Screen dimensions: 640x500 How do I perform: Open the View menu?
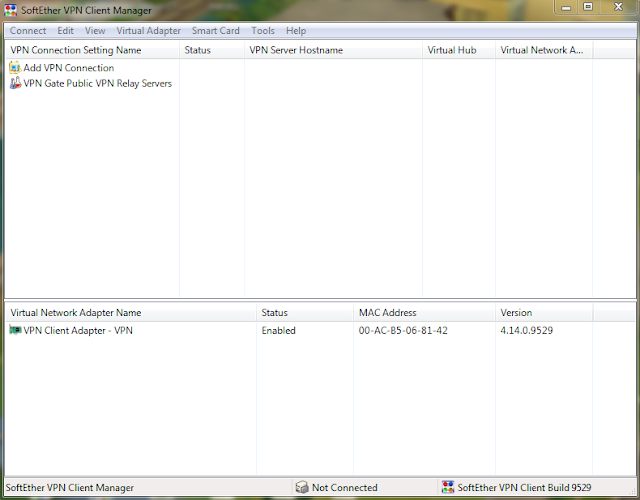(x=95, y=31)
